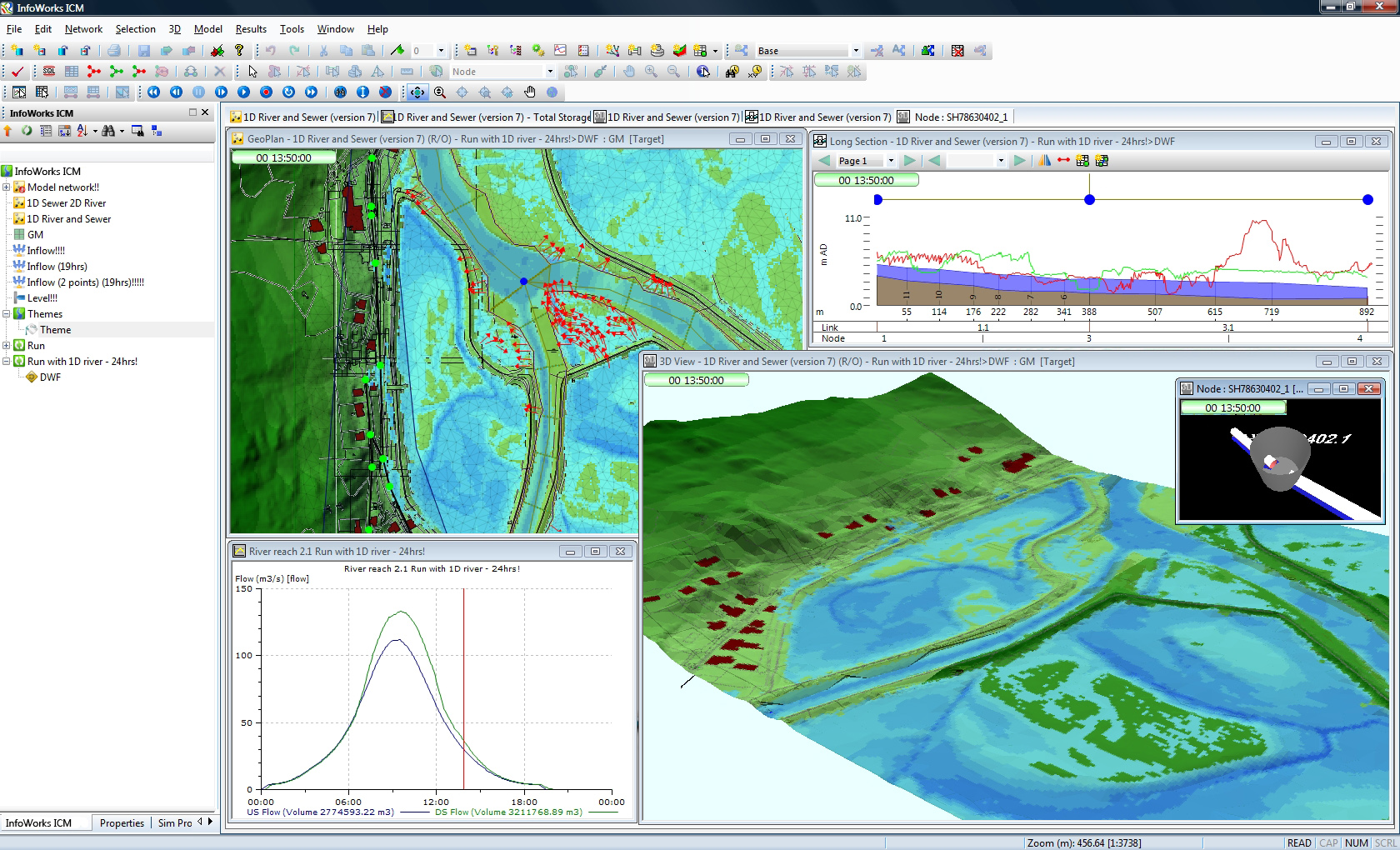Click the blue info pointer properties tool
This screenshot has width=1400, height=850.
click(703, 72)
